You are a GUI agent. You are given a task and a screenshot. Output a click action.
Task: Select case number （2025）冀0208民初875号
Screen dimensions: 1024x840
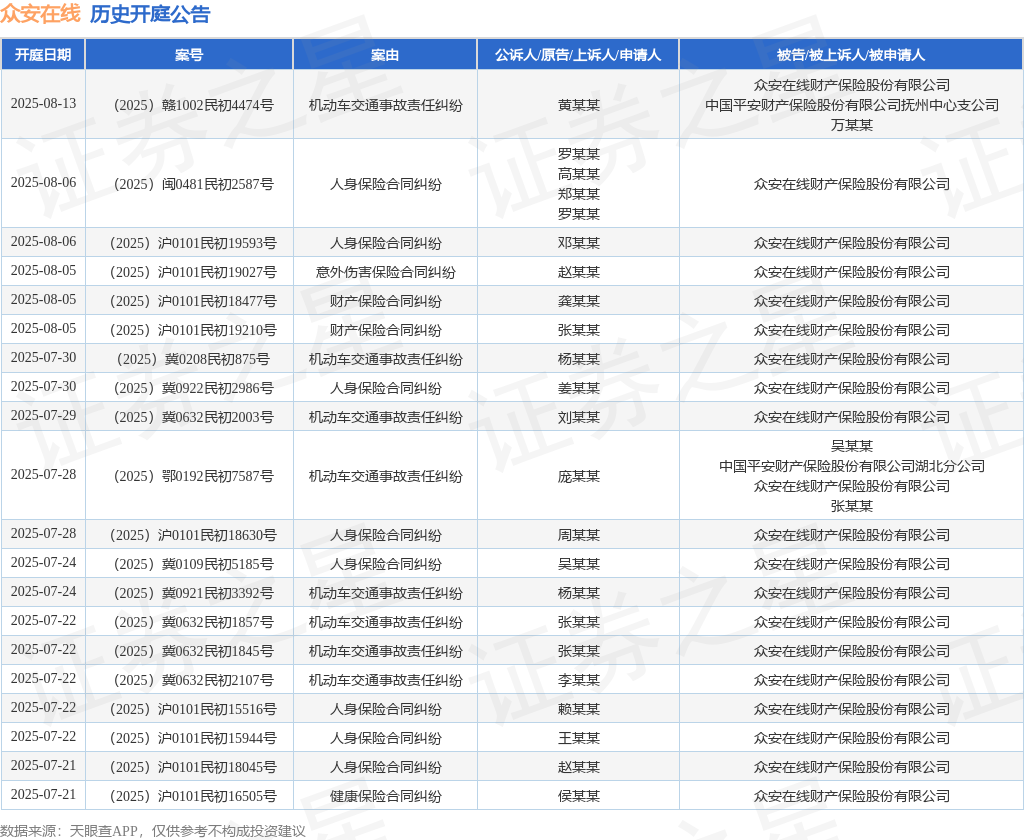[193, 359]
